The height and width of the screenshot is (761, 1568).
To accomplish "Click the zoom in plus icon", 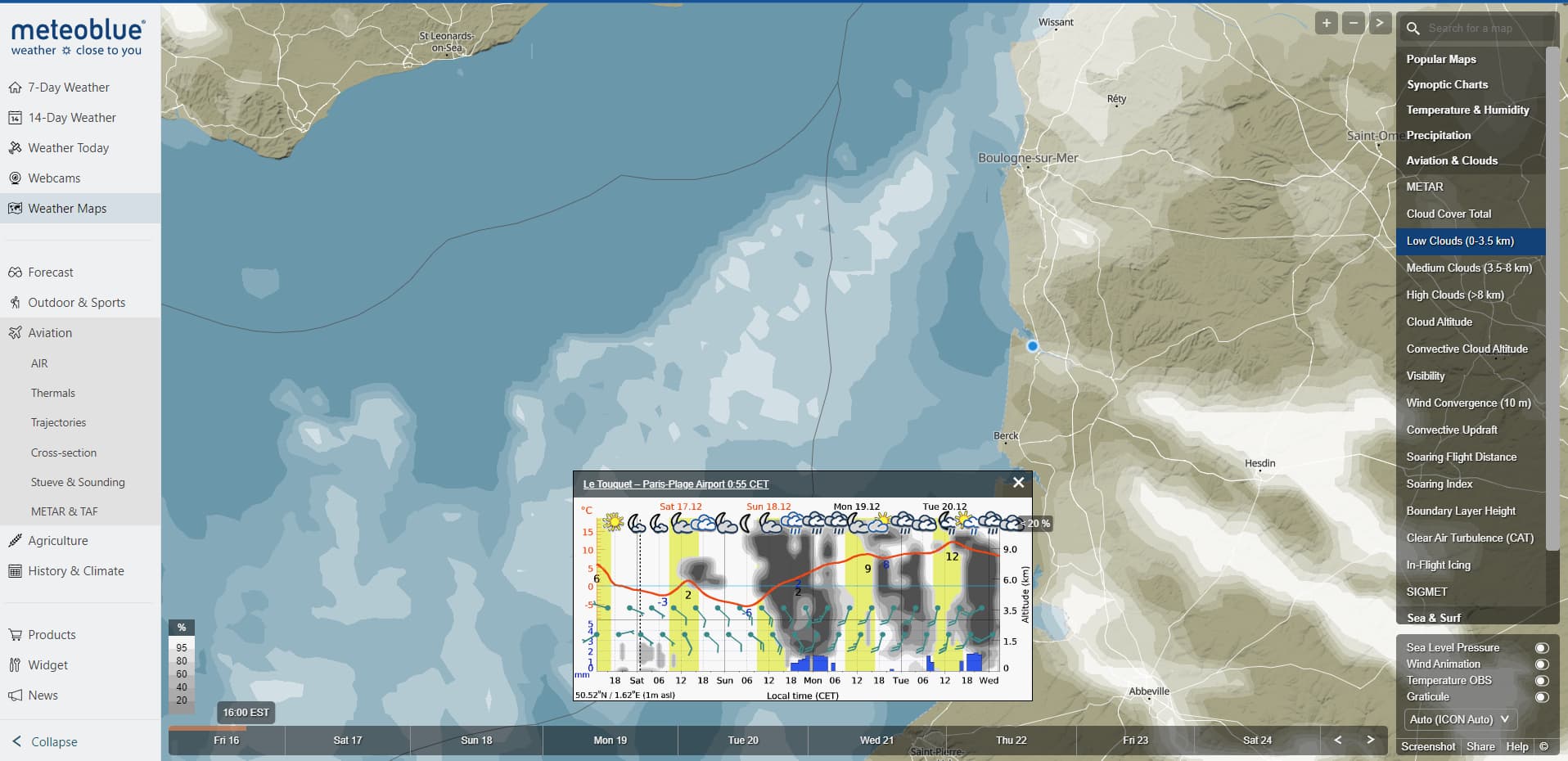I will (1327, 23).
